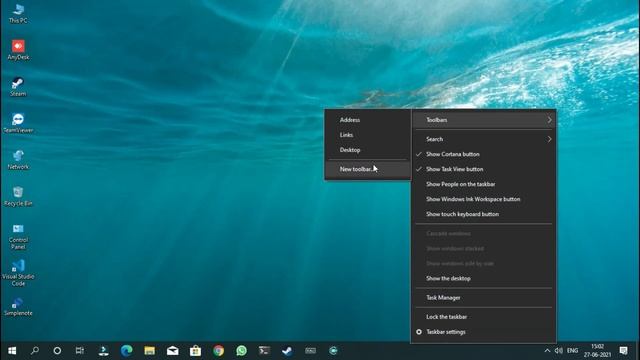The height and width of the screenshot is (360, 640).
Task: Enable Show People on the taskbar
Action: tap(483, 184)
